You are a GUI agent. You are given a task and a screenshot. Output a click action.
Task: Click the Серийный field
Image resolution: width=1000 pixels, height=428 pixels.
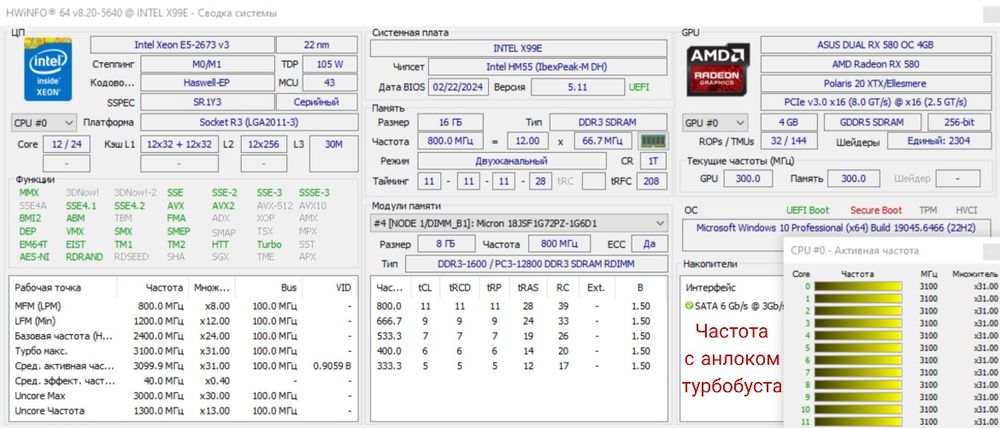(x=317, y=102)
